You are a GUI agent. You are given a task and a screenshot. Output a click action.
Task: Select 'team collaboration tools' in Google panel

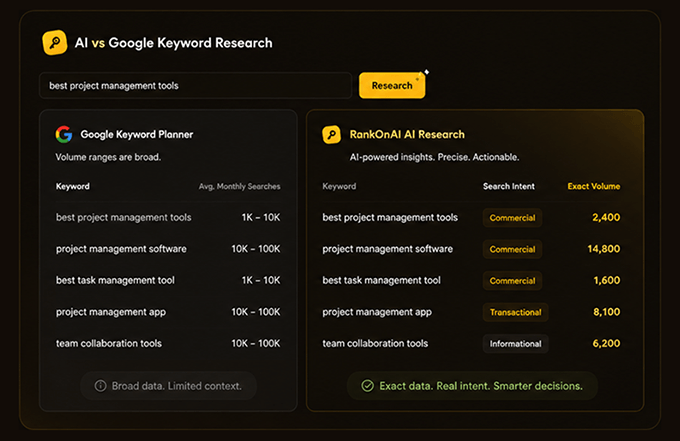[x=108, y=343]
